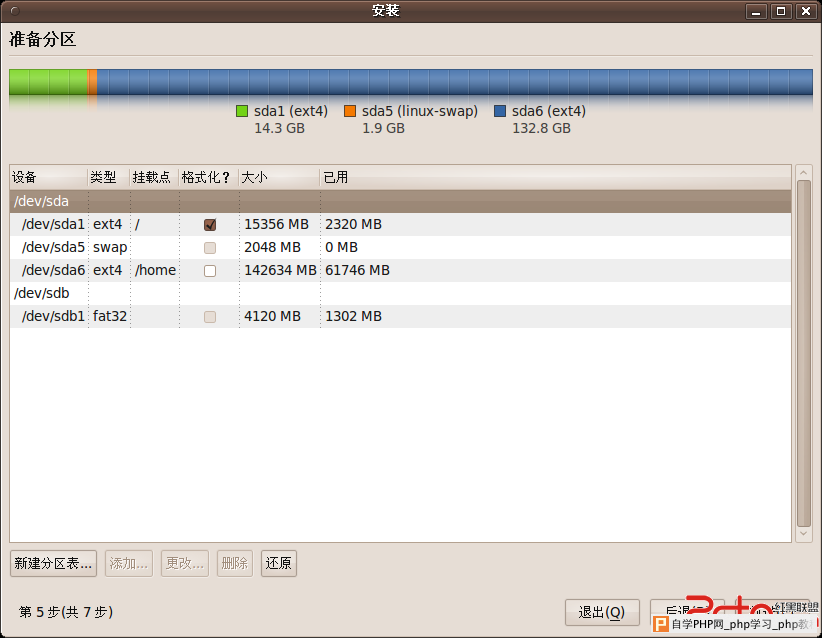The height and width of the screenshot is (638, 822).
Task: Click the 格式化? column header
Action: (x=209, y=177)
